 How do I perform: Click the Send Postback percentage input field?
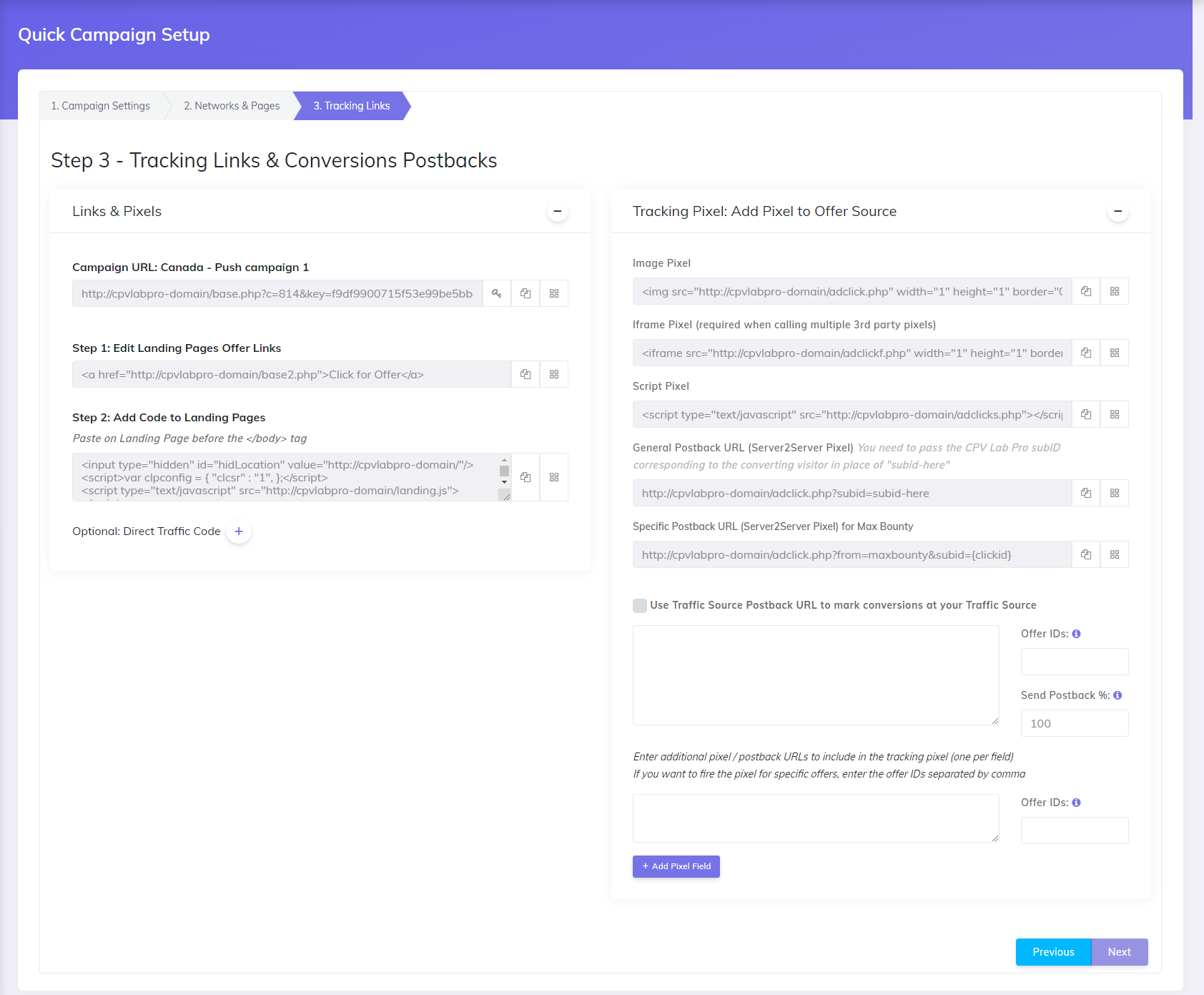click(1075, 723)
